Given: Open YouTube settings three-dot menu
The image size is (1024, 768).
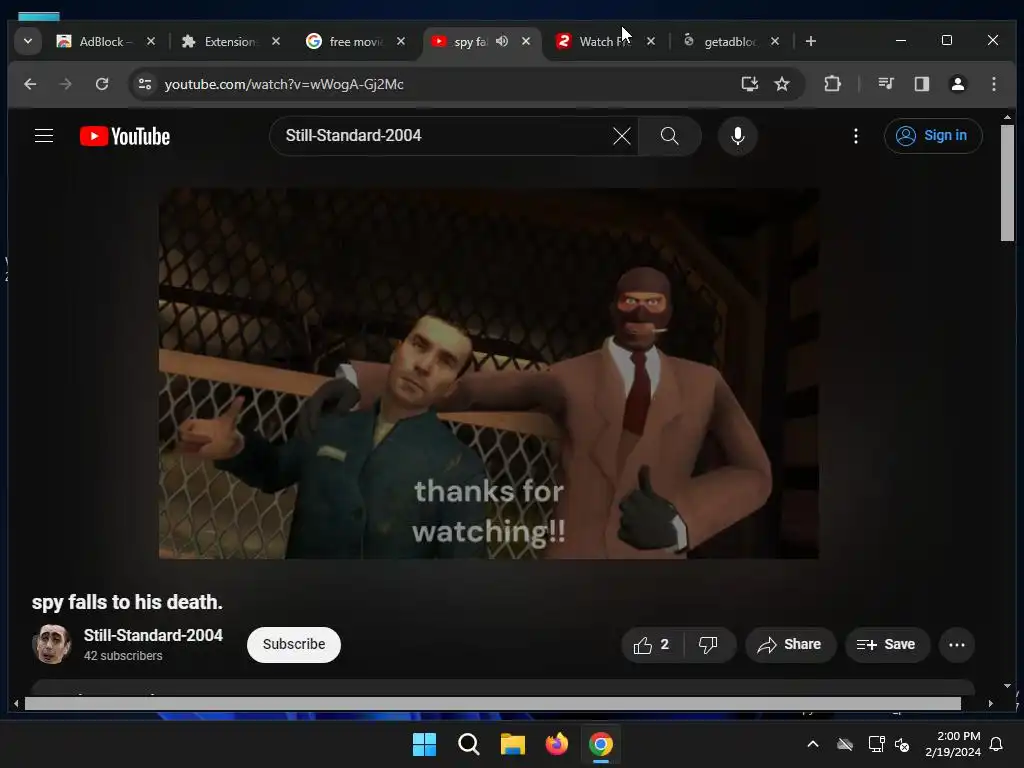Looking at the screenshot, I should (x=856, y=136).
